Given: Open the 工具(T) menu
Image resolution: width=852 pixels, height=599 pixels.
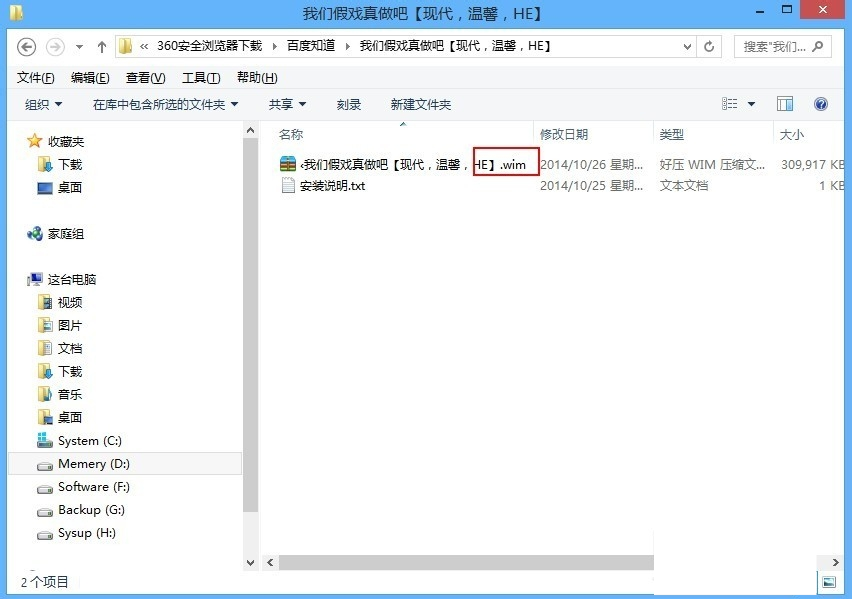Looking at the screenshot, I should [200, 78].
